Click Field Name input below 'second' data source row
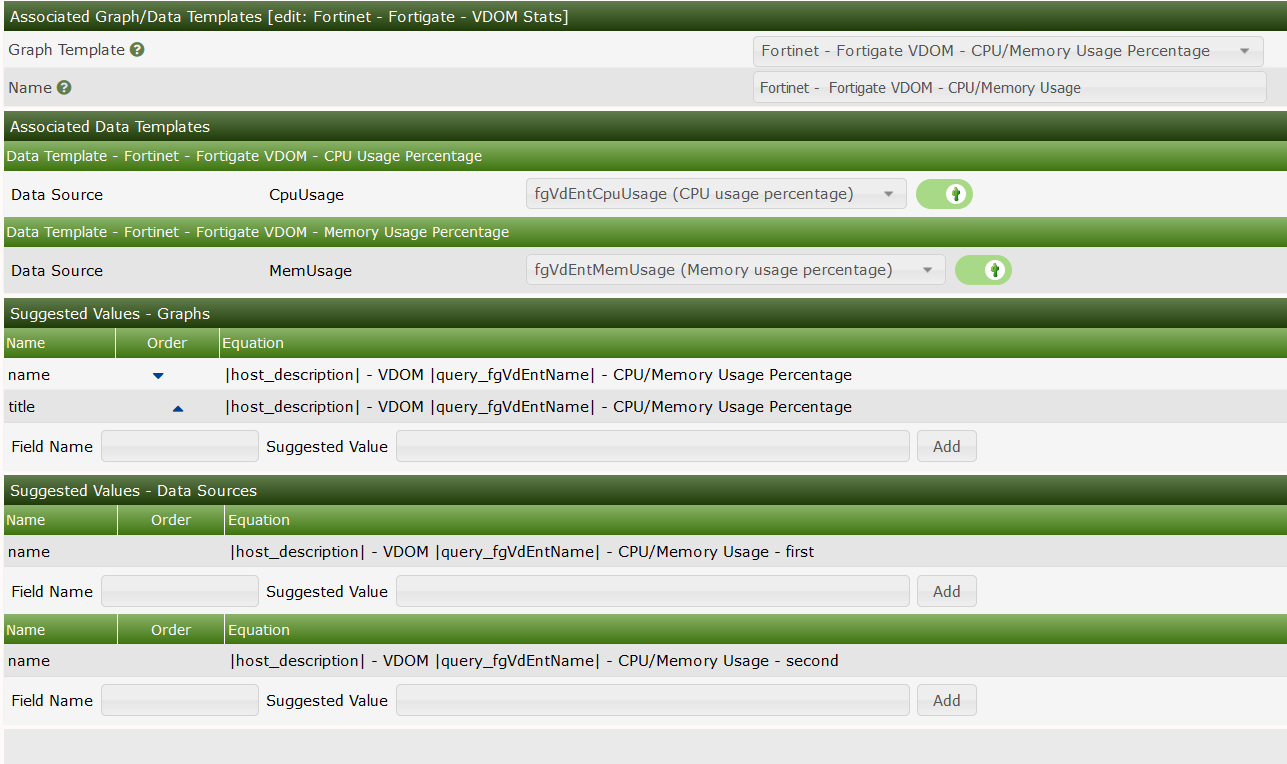 pyautogui.click(x=180, y=701)
